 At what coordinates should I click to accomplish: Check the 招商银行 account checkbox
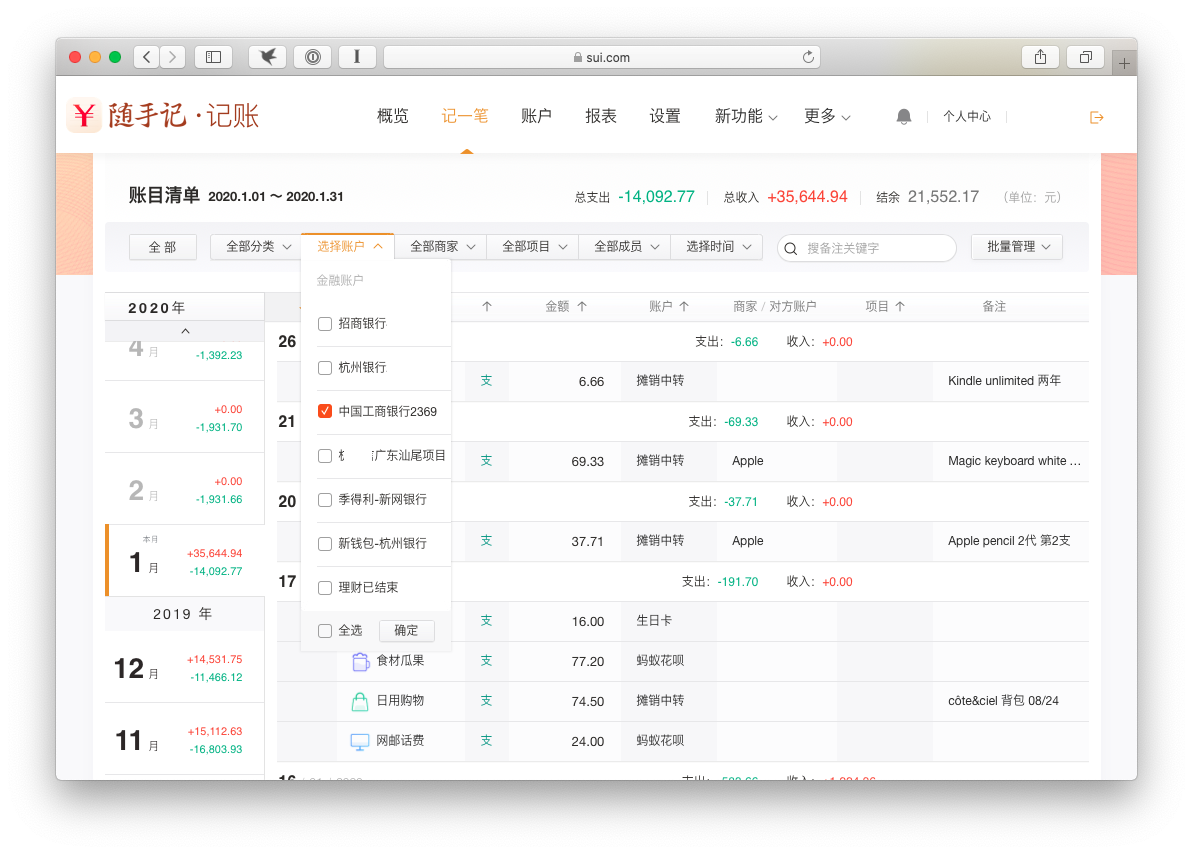325,323
